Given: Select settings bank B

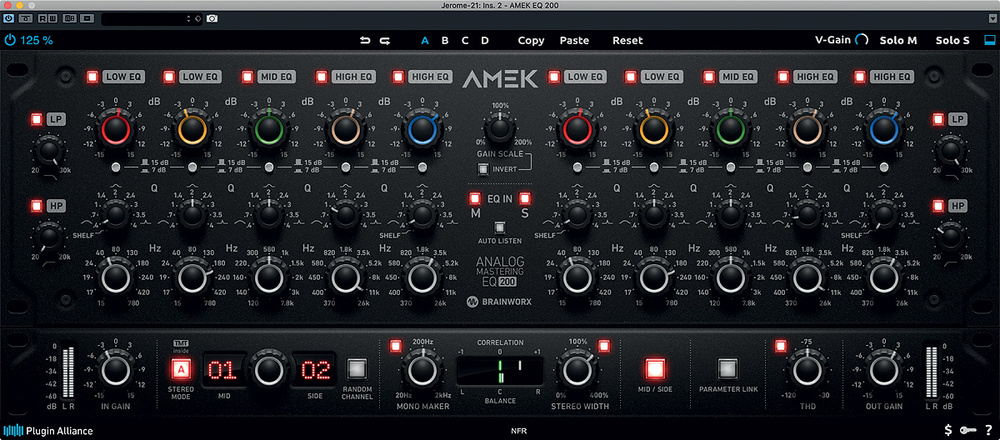Looking at the screenshot, I should click(x=445, y=40).
